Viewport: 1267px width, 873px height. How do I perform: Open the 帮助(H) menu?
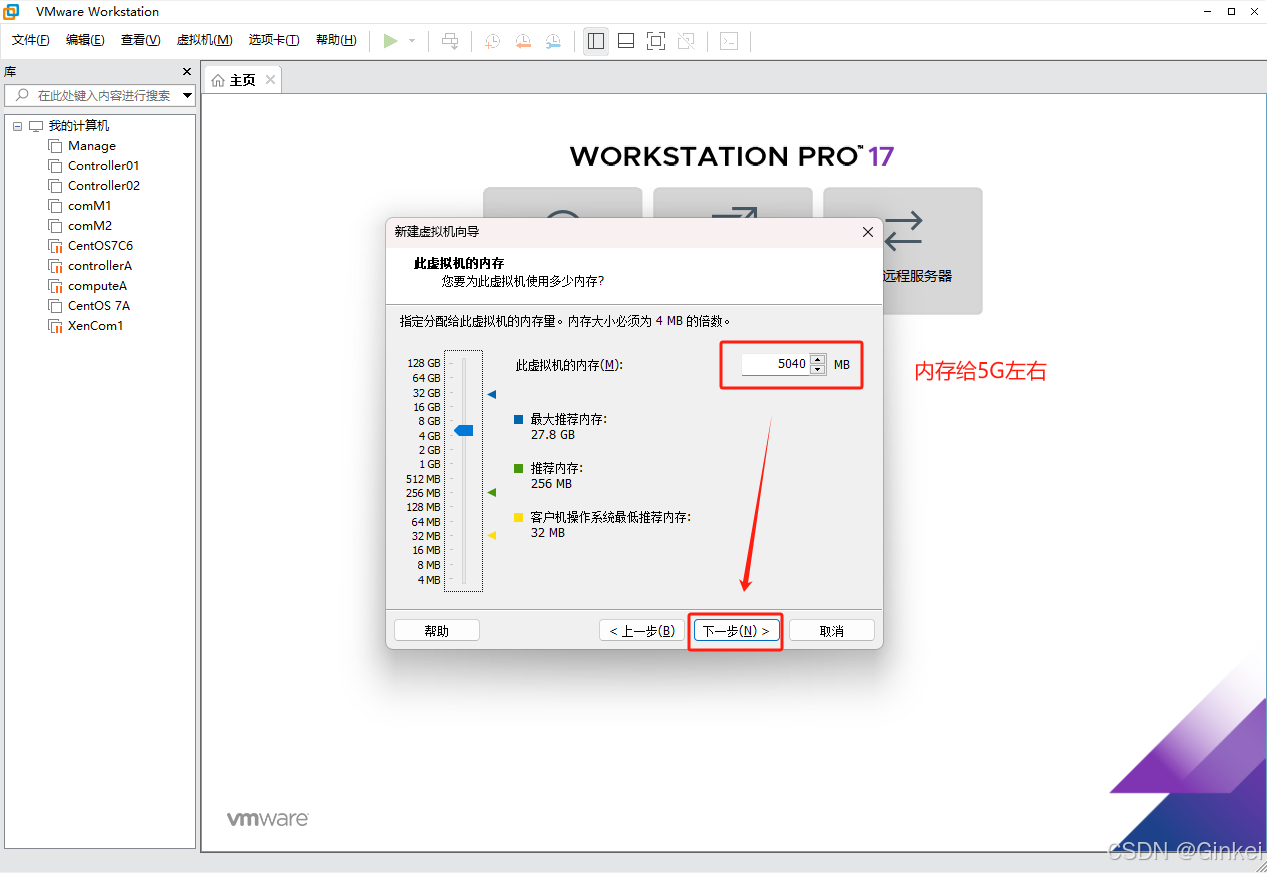pos(336,40)
